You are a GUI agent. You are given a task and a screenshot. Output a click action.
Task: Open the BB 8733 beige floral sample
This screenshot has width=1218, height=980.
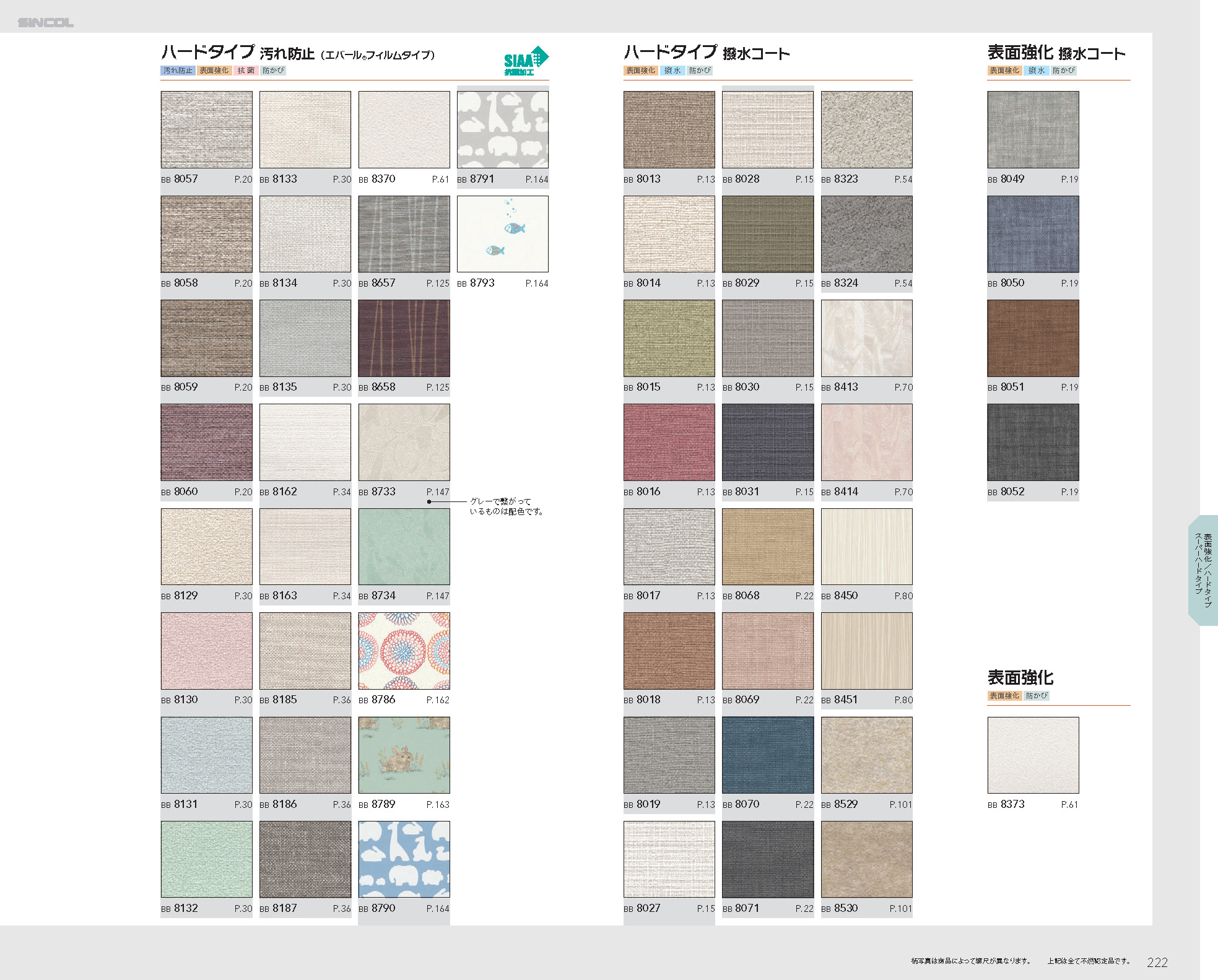point(404,442)
